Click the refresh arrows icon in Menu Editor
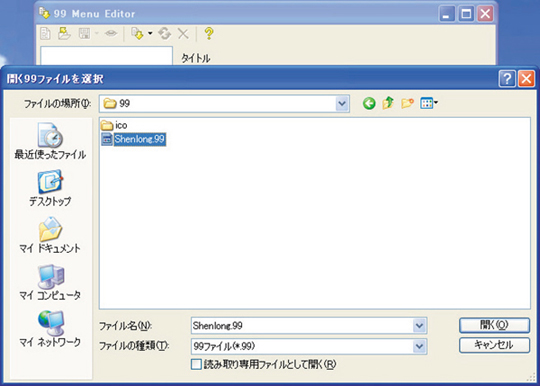Screen dimensions: 540x386 [165, 34]
